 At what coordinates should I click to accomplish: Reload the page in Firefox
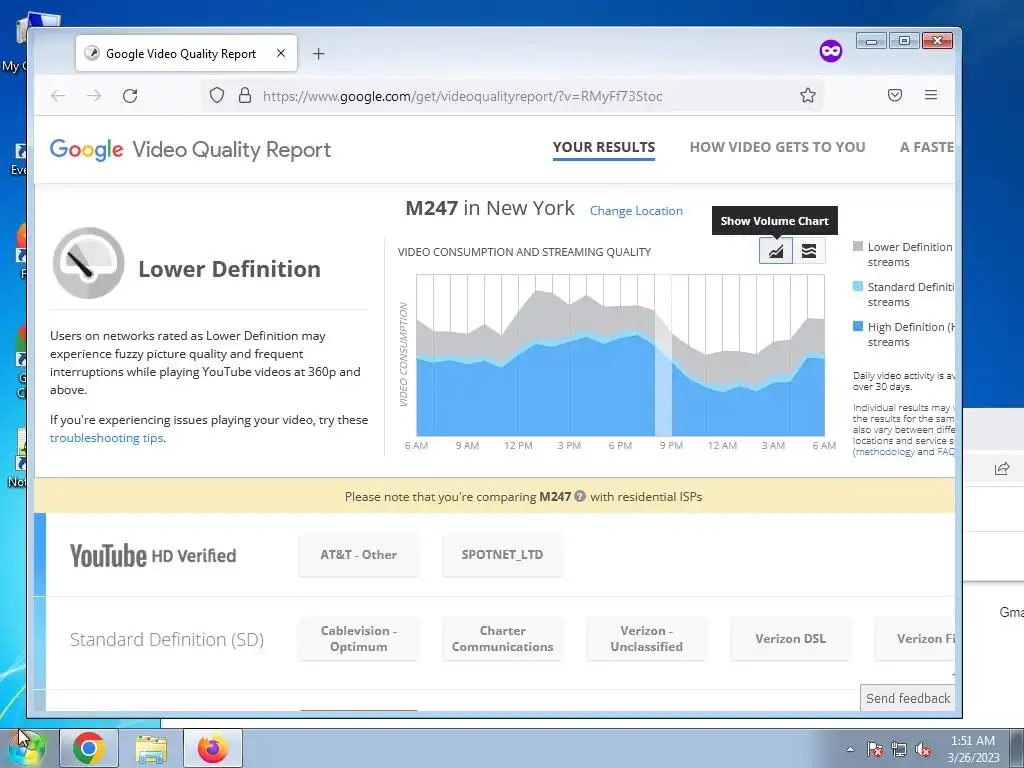(x=130, y=96)
